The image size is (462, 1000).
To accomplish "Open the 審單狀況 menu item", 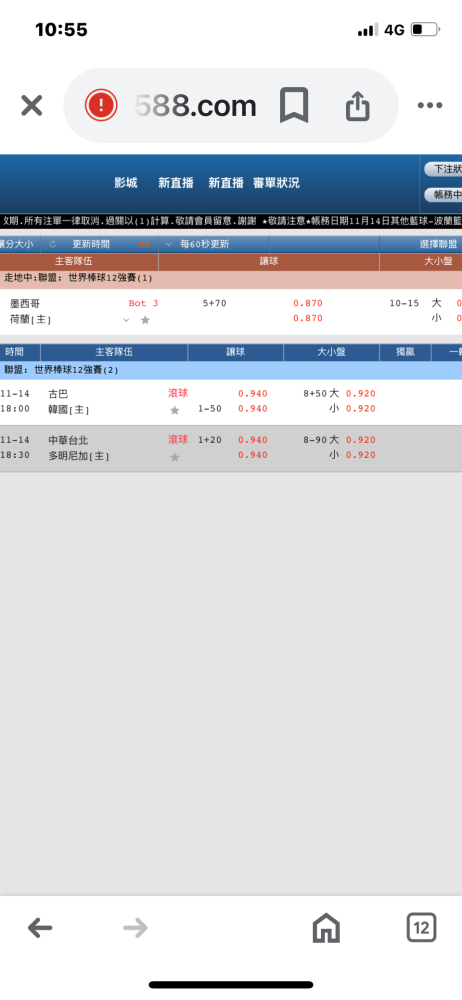I will point(276,183).
